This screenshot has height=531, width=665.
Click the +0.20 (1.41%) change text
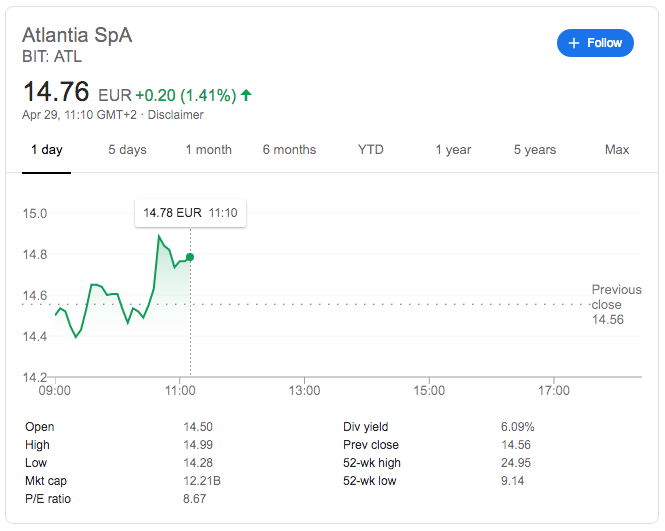(186, 95)
